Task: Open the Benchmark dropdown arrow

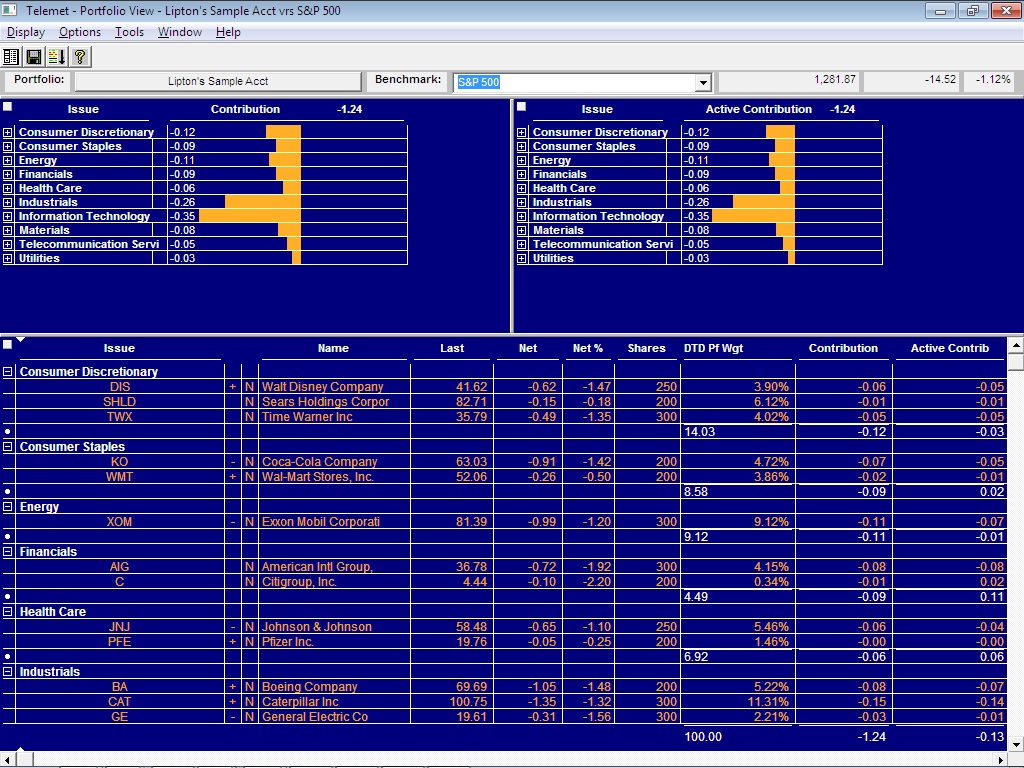Action: [x=703, y=82]
